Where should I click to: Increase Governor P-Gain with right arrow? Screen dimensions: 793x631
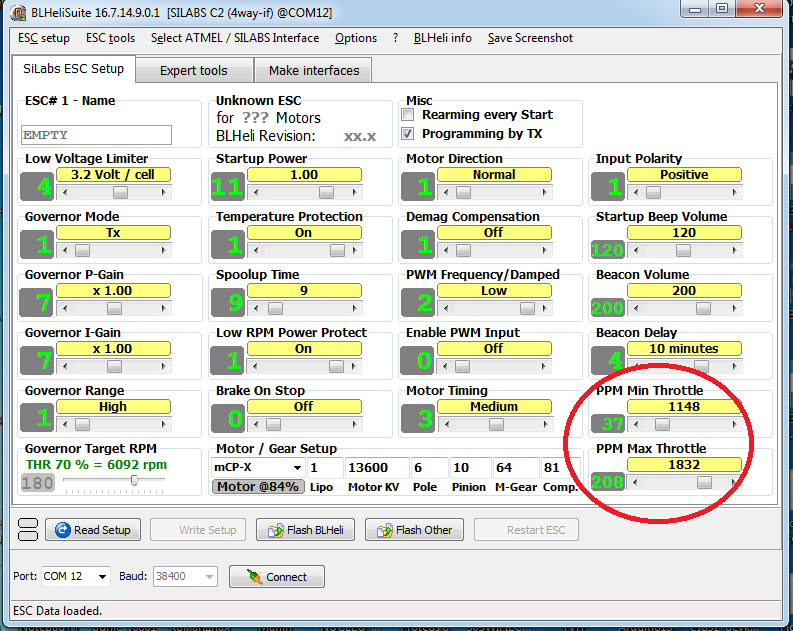(x=163, y=308)
